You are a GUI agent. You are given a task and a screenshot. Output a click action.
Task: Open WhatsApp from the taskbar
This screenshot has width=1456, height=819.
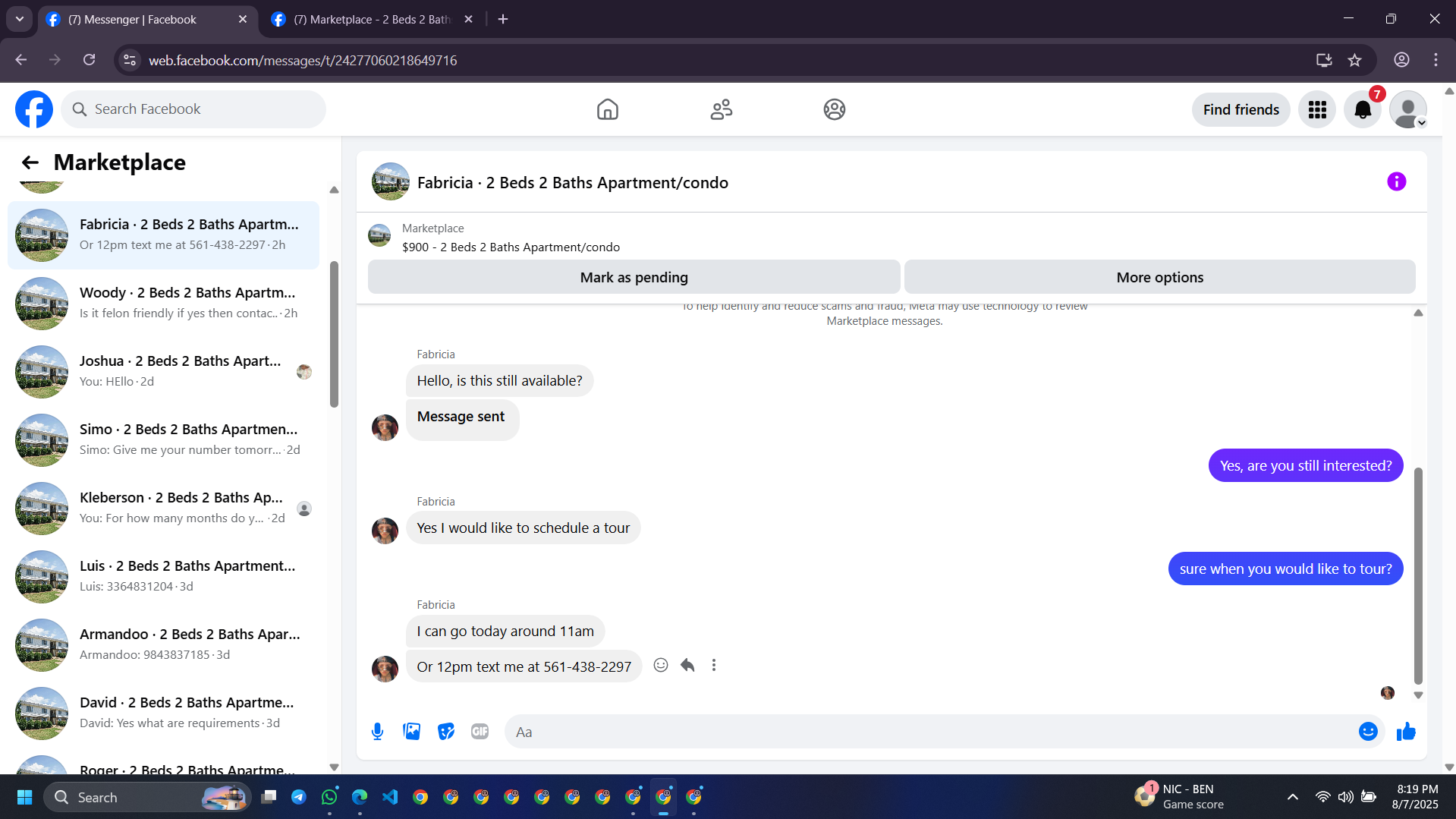(329, 797)
